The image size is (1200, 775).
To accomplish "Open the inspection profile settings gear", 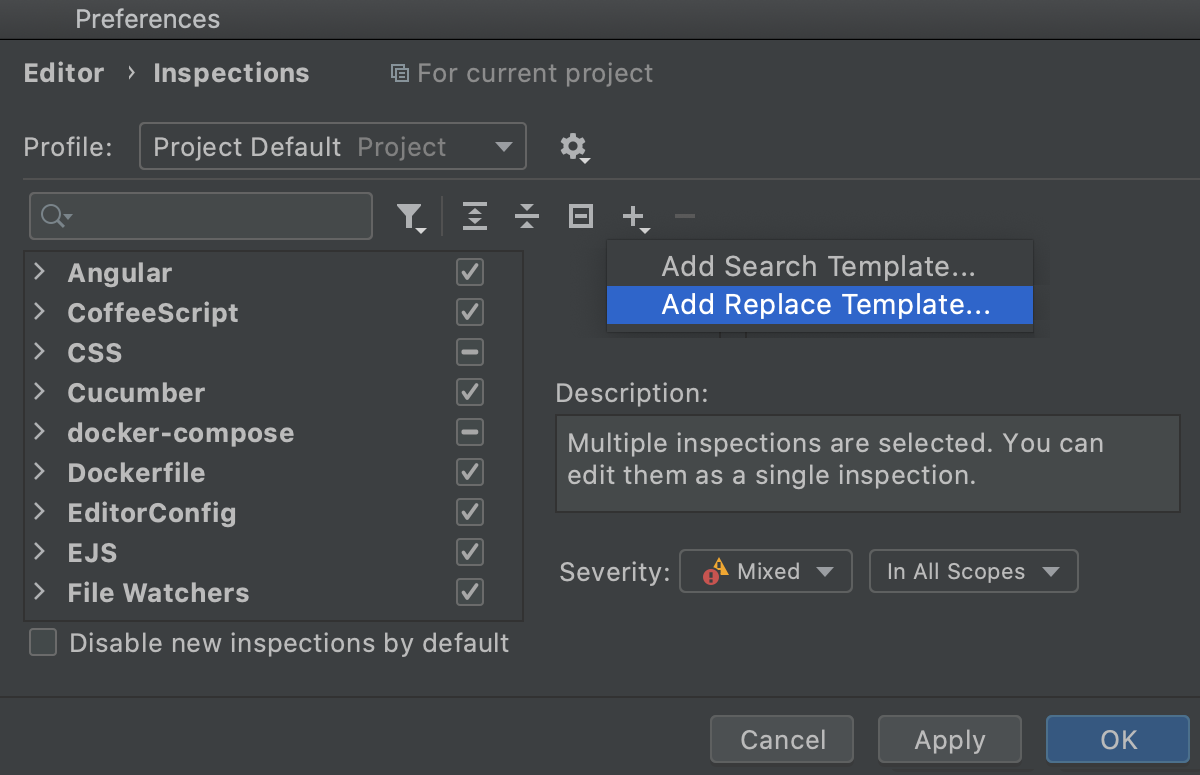I will point(574,147).
